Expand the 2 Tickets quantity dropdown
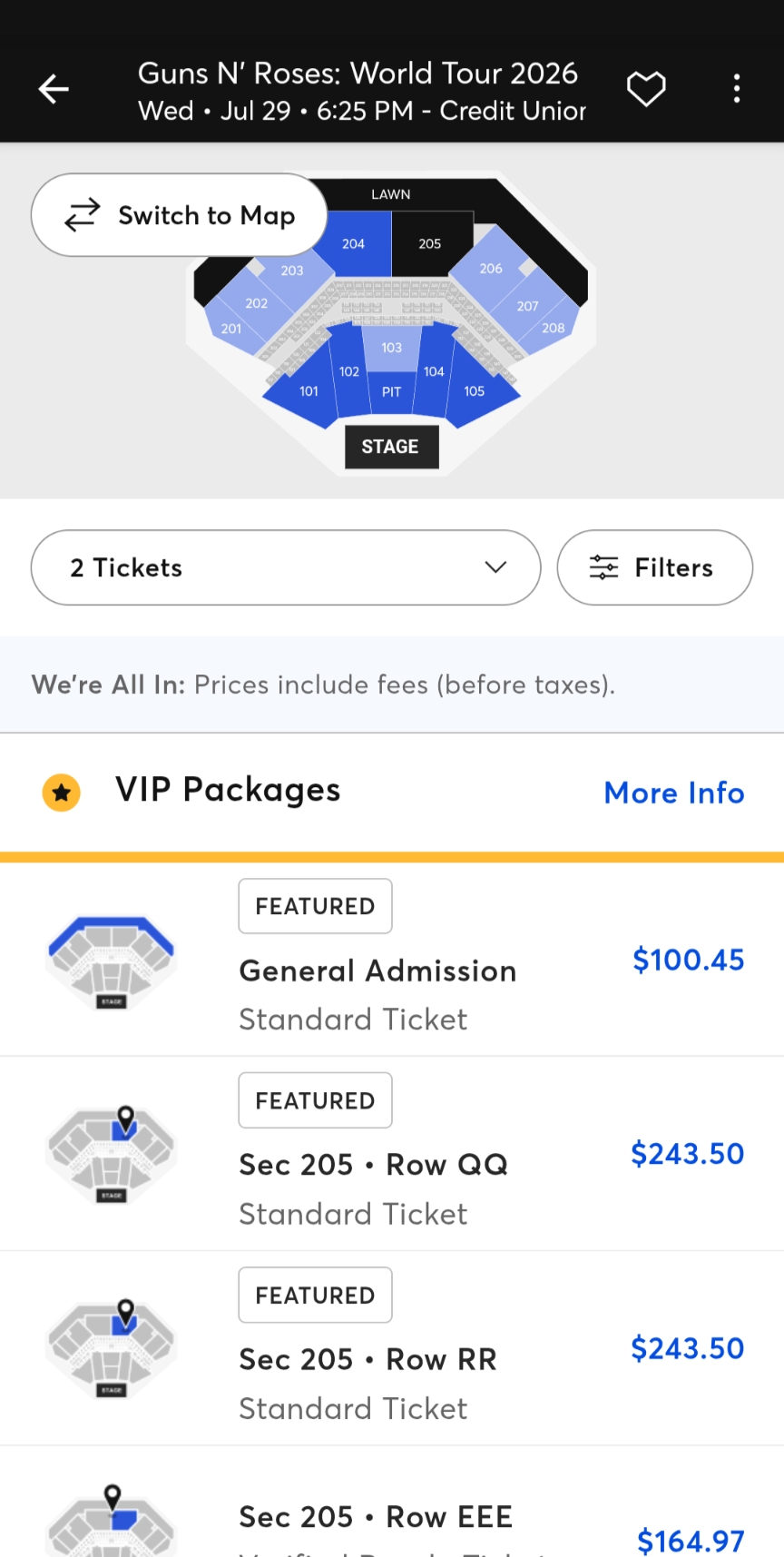The height and width of the screenshot is (1557, 784). [x=286, y=567]
